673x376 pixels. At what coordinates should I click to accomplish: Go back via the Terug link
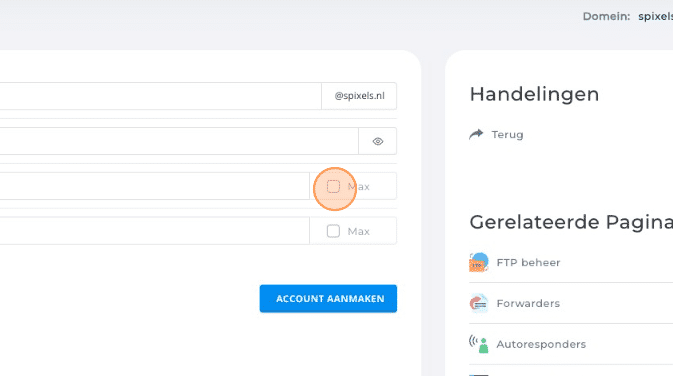pos(507,135)
